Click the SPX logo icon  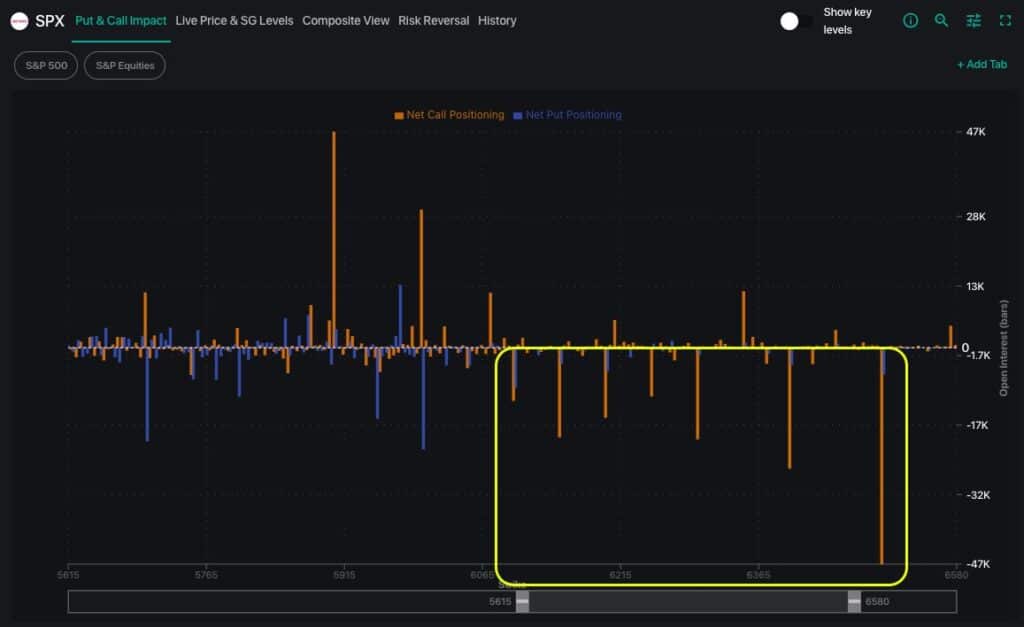[19, 21]
